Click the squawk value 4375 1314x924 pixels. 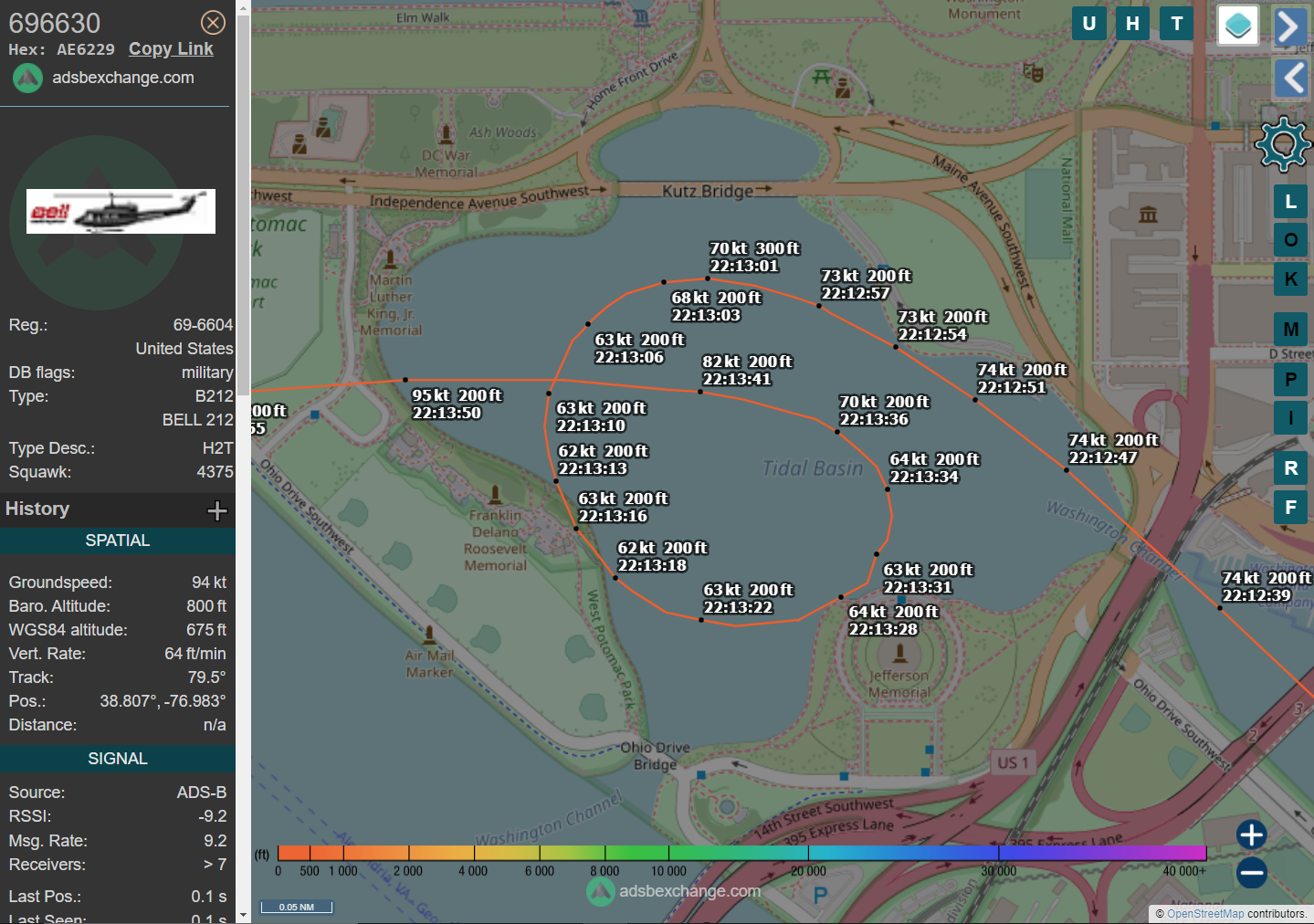coord(215,472)
